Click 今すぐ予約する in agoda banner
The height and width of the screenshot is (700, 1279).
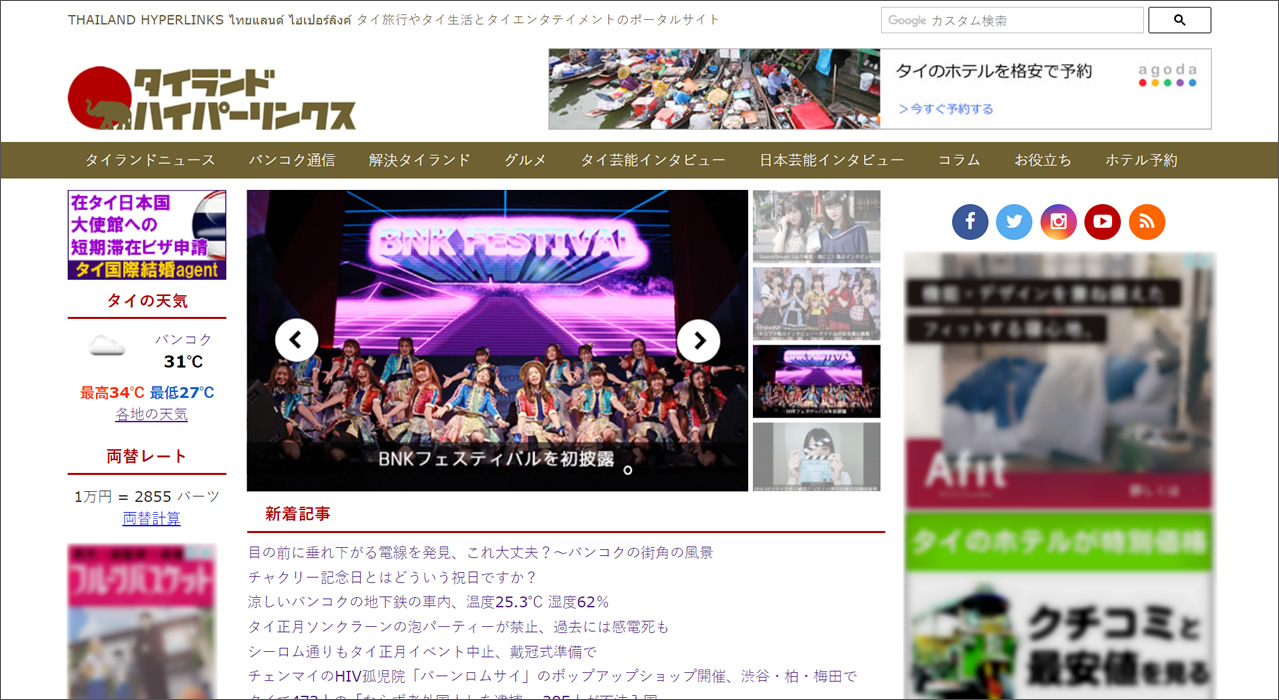(946, 109)
